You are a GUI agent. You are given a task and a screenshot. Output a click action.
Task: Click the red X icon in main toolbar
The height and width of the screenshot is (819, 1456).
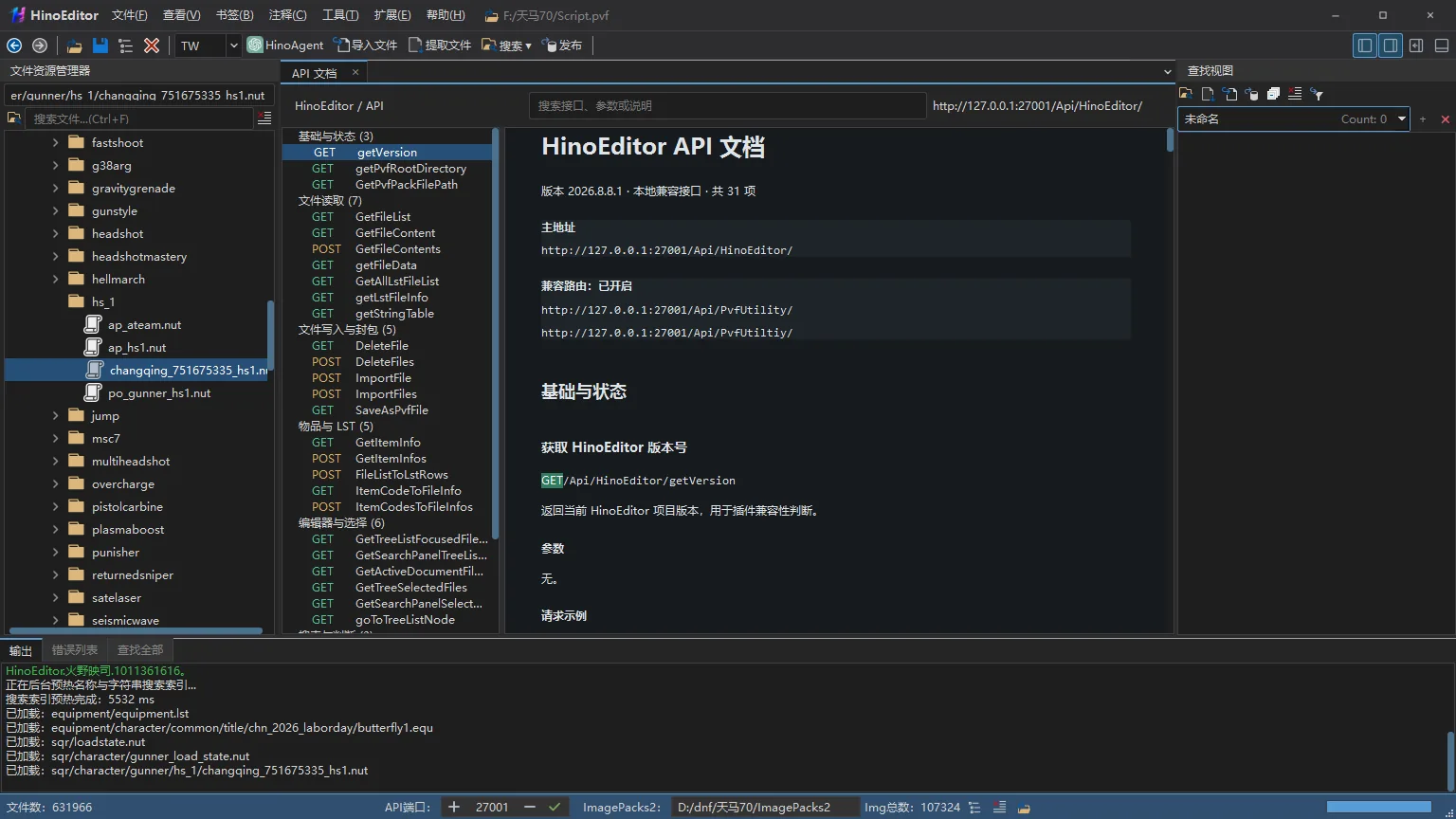(152, 45)
